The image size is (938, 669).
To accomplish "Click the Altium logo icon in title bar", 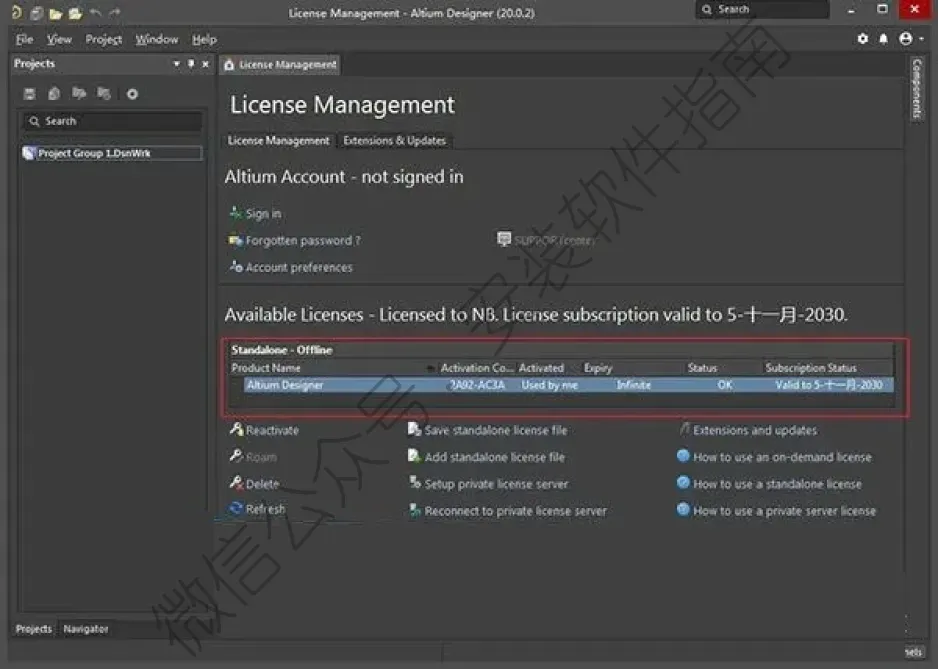I will 17,12.
